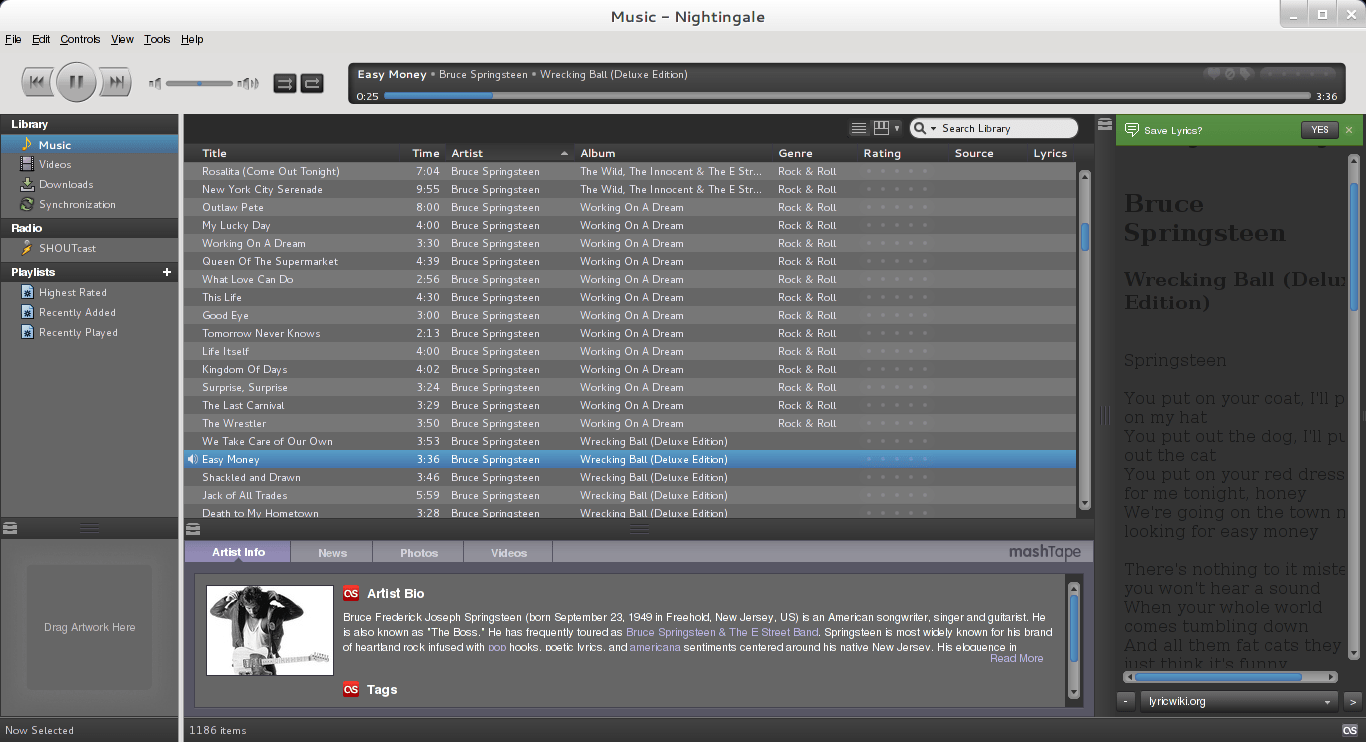This screenshot has height=742, width=1366.
Task: Open the Help menu
Action: 192,39
